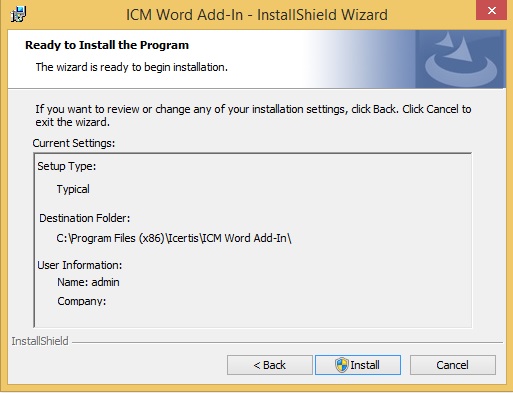Select the Setup Type line
The height and width of the screenshot is (393, 513).
tap(67, 166)
